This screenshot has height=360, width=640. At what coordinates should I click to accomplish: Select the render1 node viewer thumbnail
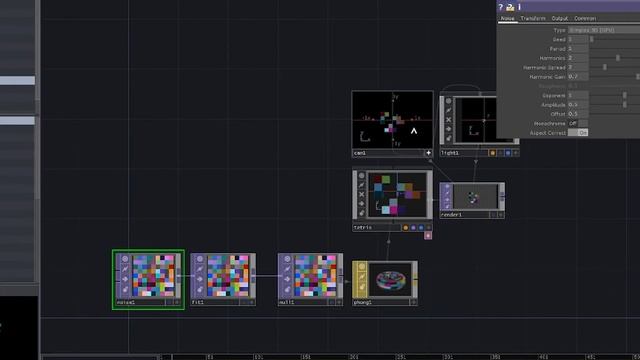click(x=475, y=197)
